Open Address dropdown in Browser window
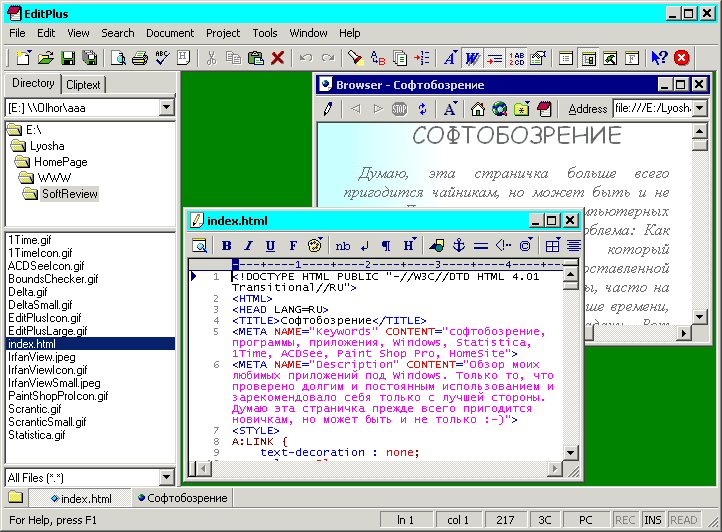The height and width of the screenshot is (532, 722). (x=700, y=108)
